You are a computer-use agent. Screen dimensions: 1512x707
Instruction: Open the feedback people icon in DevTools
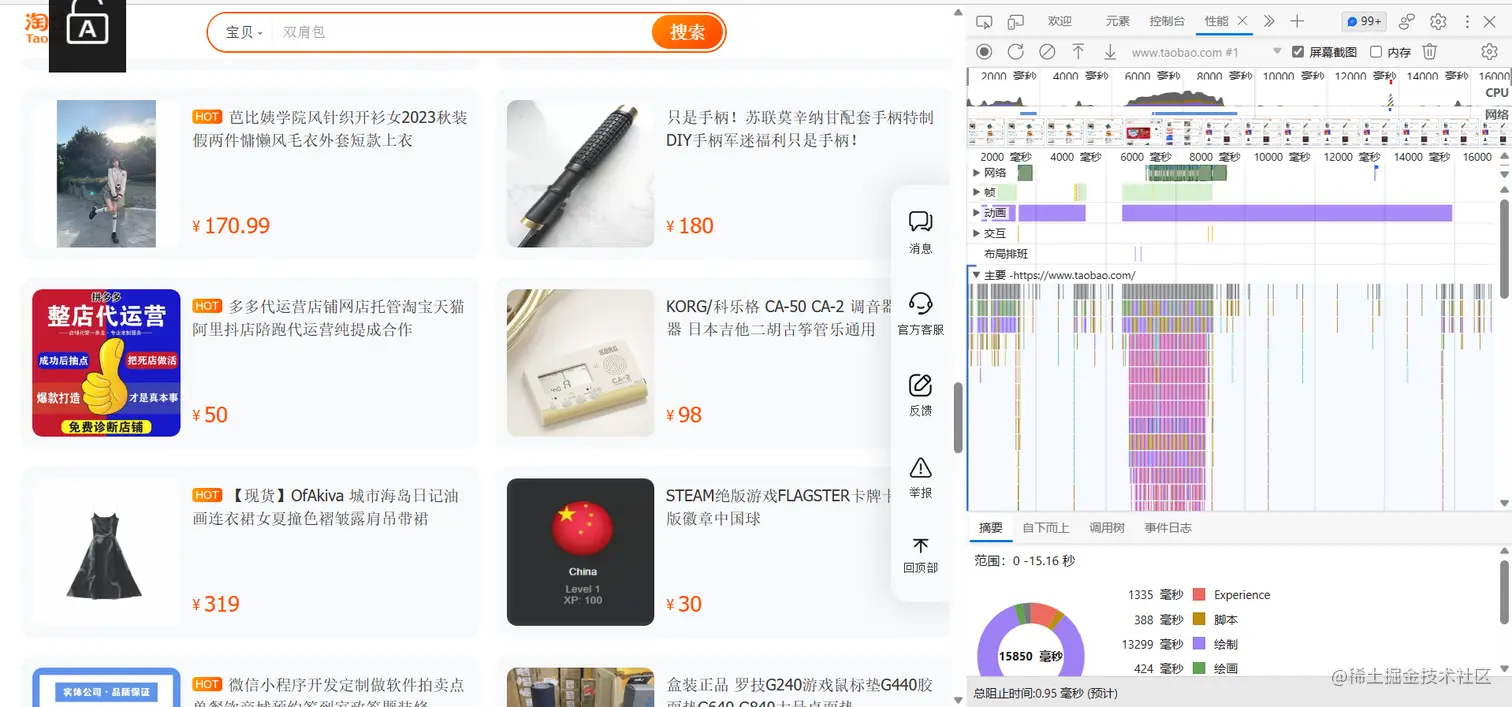click(1407, 21)
